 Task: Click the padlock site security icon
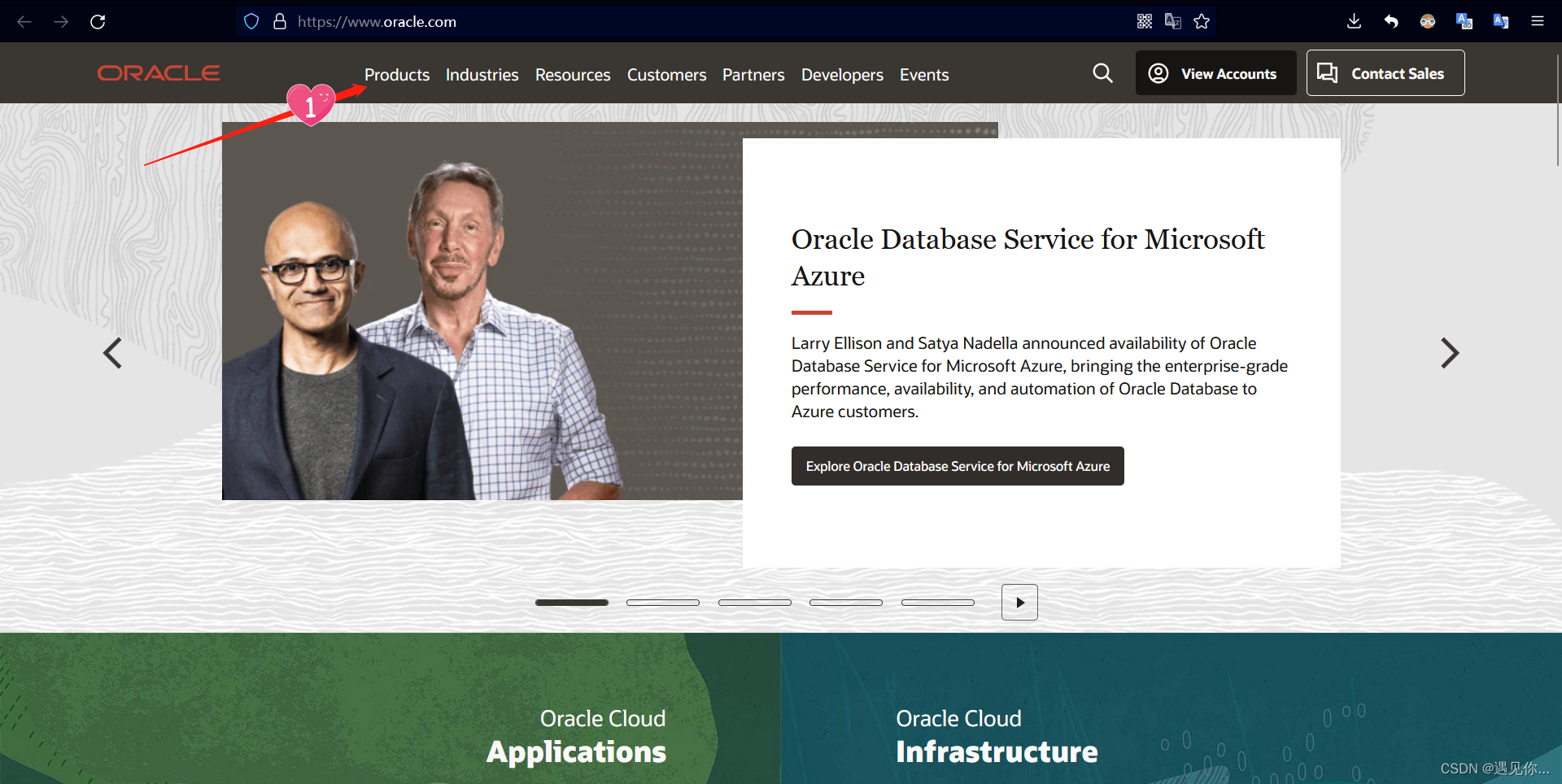pyautogui.click(x=280, y=21)
